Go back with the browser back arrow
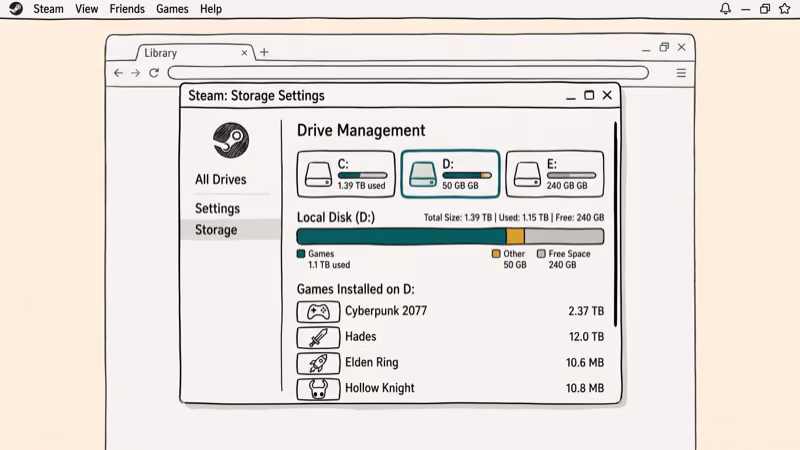This screenshot has width=800, height=450. click(x=118, y=73)
